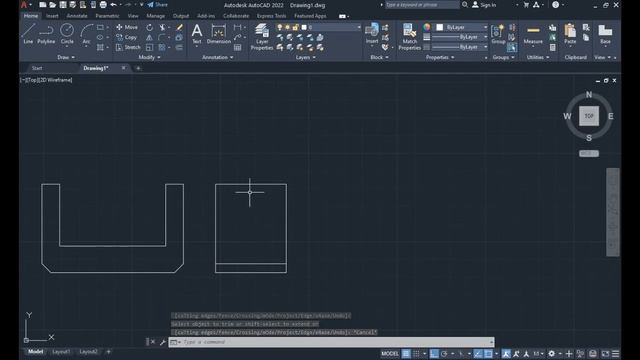Click the add layout plus button
The width and height of the screenshot is (640, 360).
(x=109, y=351)
